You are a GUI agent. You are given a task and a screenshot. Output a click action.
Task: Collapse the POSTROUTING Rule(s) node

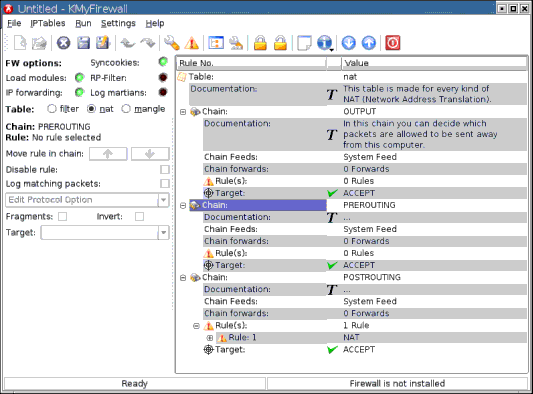(x=196, y=326)
